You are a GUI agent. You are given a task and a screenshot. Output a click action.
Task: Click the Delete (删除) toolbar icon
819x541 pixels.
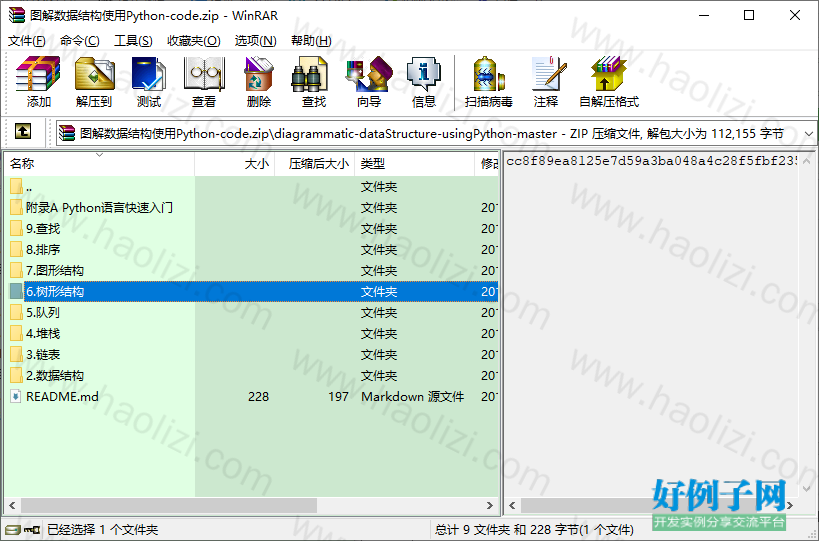[259, 74]
